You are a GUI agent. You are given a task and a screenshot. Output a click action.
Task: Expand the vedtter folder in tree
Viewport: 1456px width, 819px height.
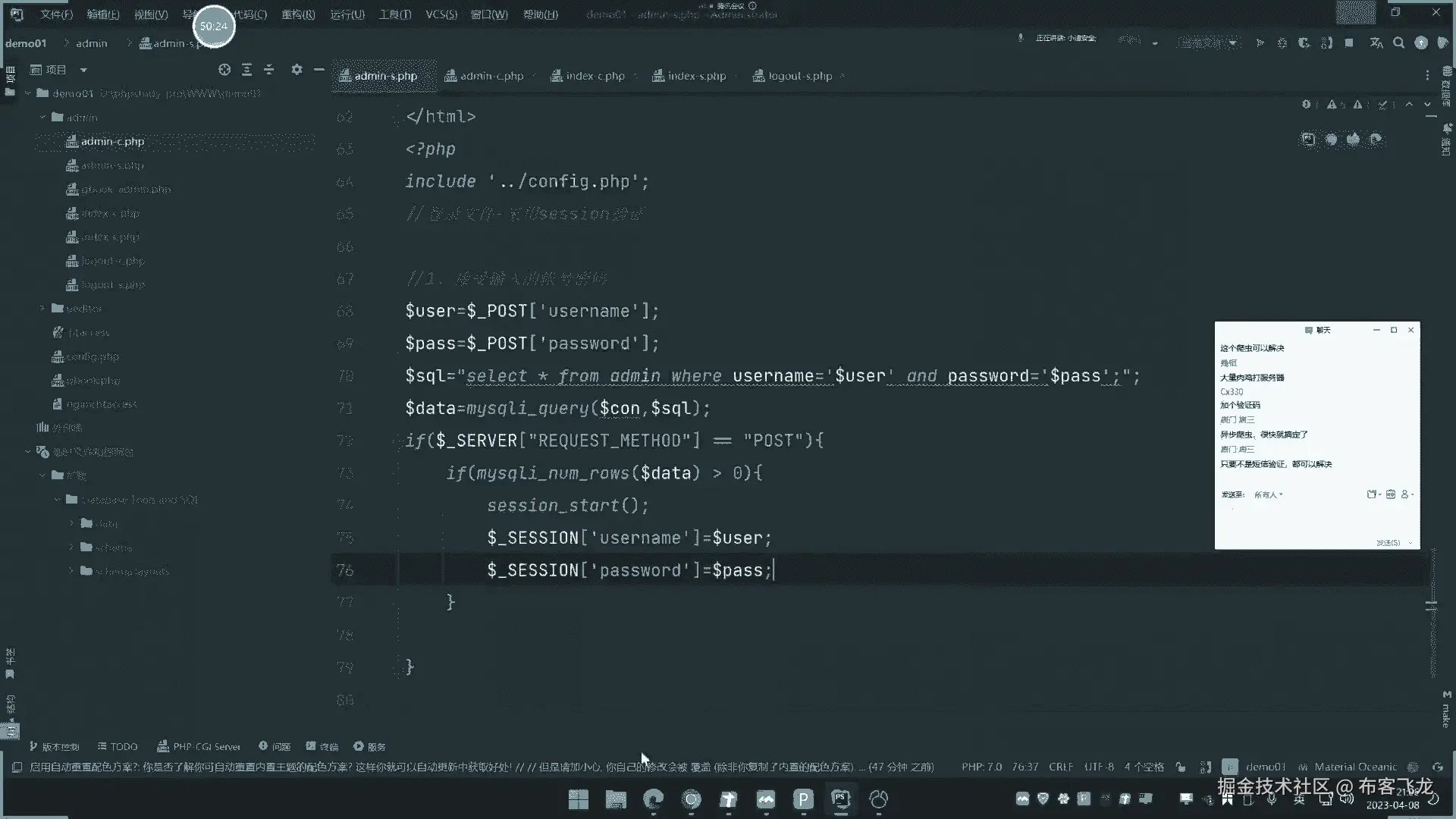[x=42, y=308]
